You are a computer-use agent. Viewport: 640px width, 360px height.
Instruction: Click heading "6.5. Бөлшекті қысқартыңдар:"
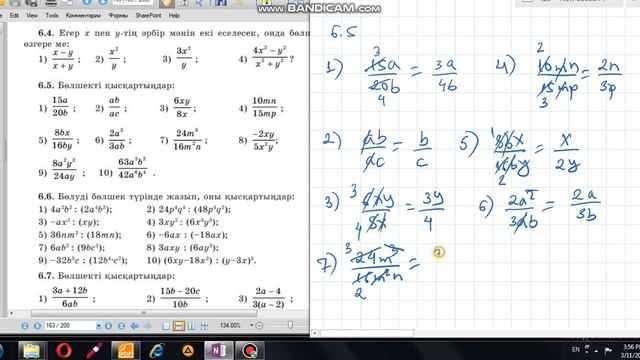[x=106, y=86]
